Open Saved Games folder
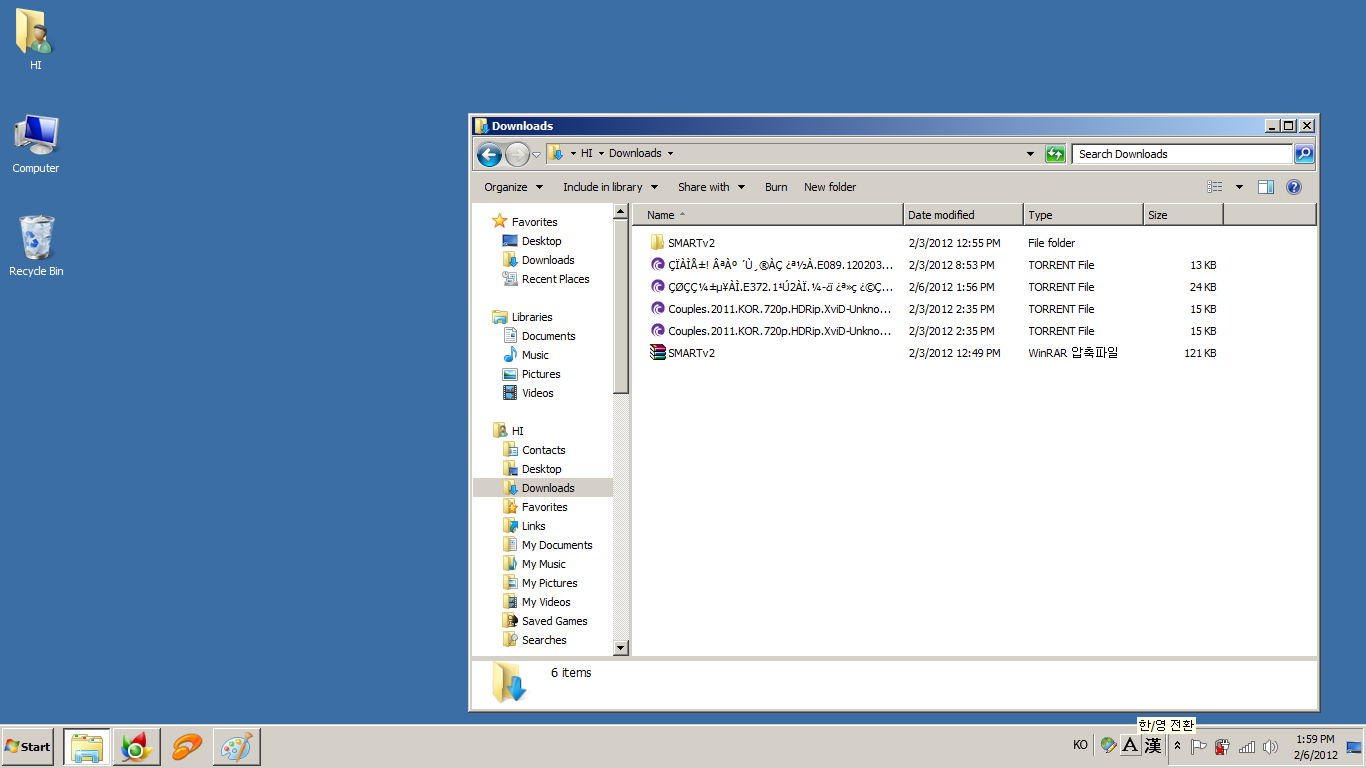 coord(554,621)
